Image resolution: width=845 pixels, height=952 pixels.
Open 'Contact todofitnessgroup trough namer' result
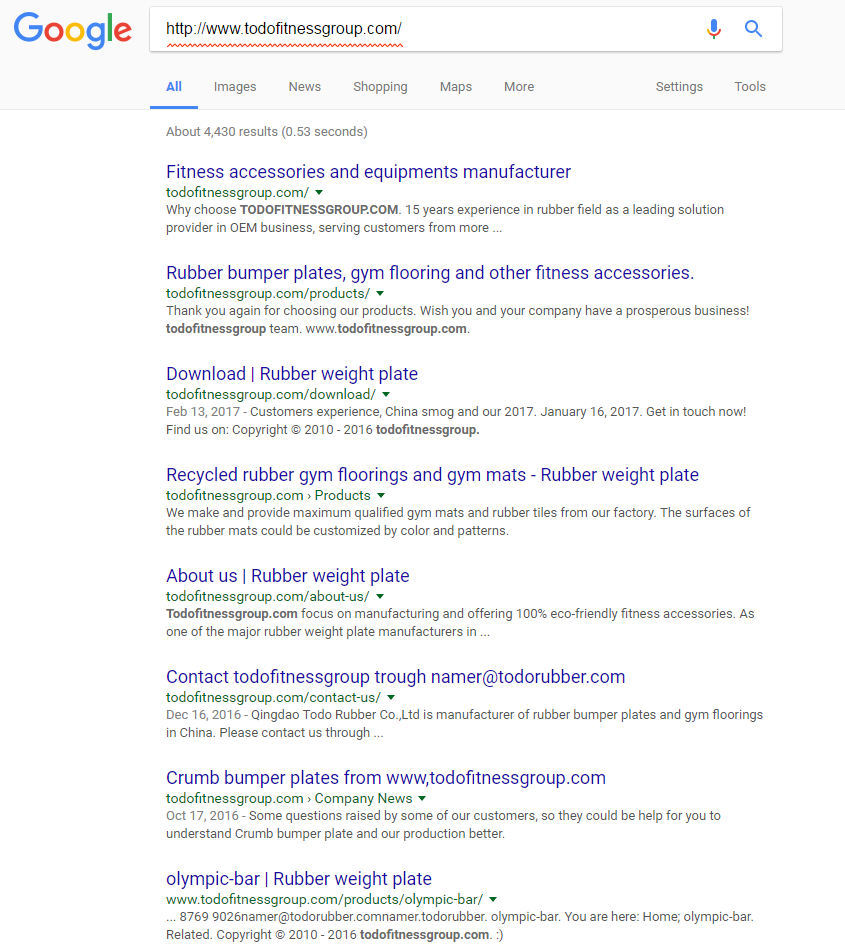click(x=396, y=677)
